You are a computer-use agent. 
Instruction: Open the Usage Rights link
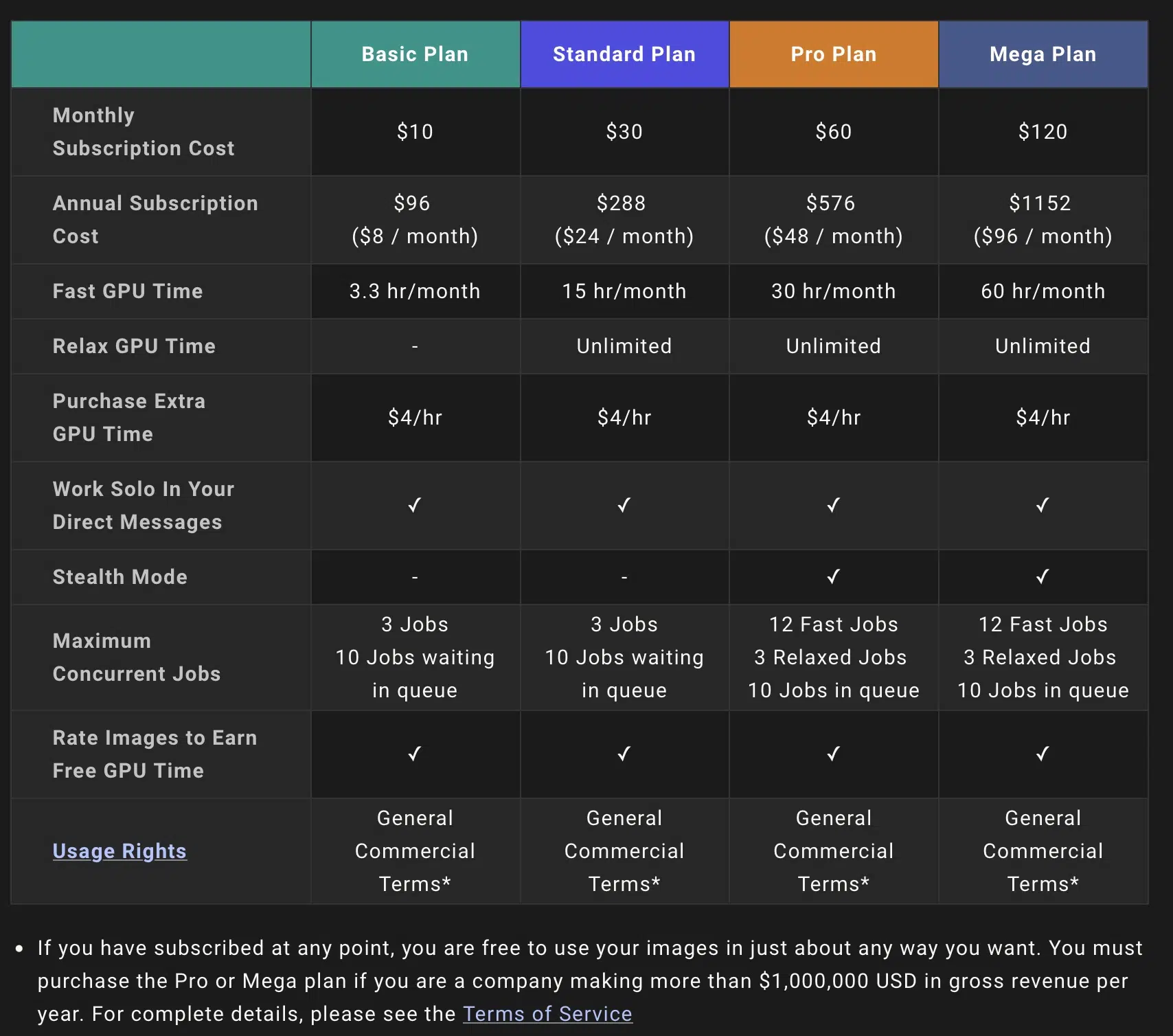tap(119, 851)
